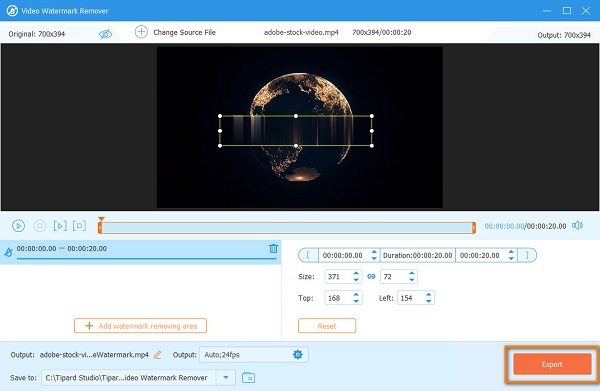The height and width of the screenshot is (391, 600).
Task: Click the Export button
Action: pyautogui.click(x=552, y=364)
